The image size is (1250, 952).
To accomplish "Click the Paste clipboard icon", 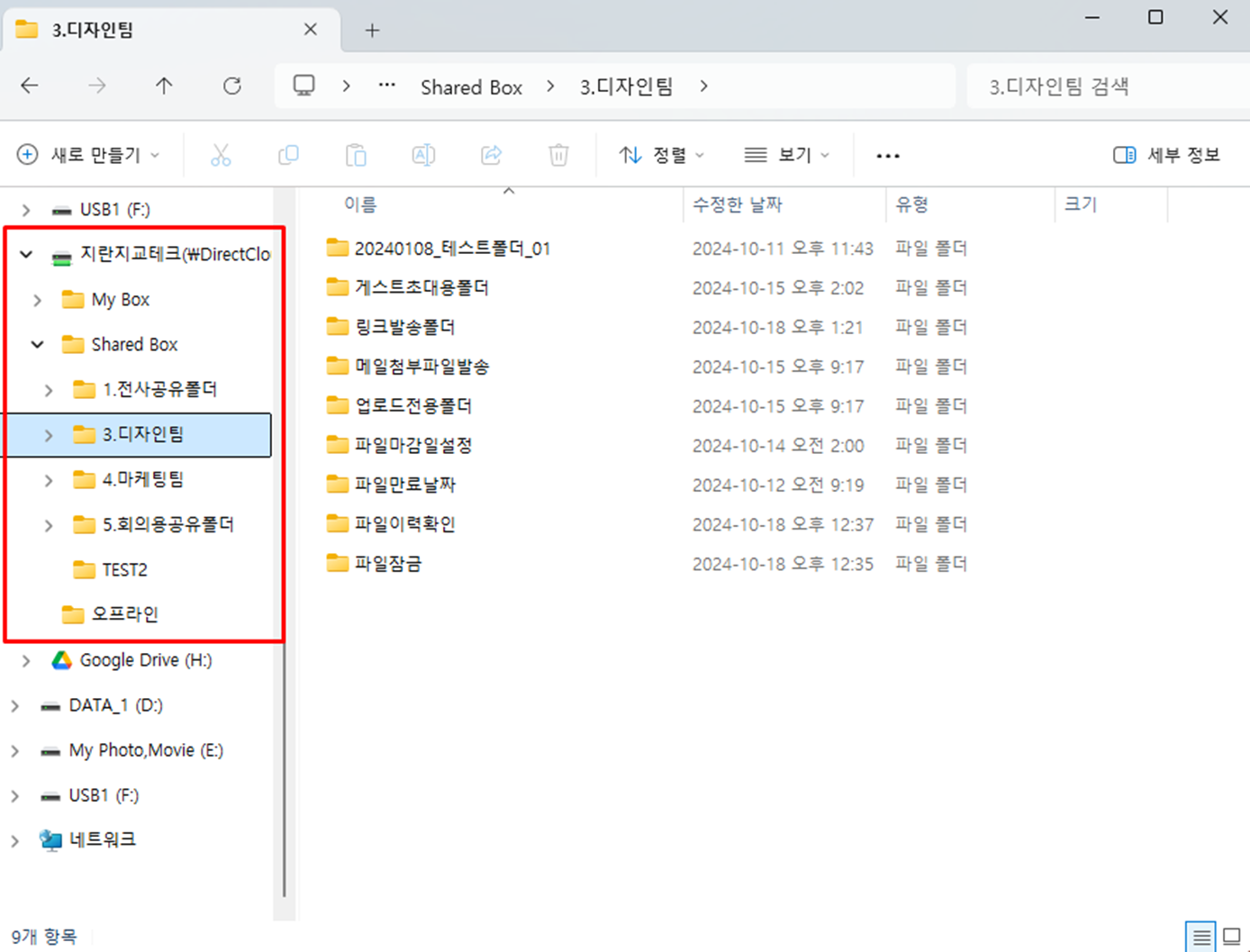I will point(356,155).
